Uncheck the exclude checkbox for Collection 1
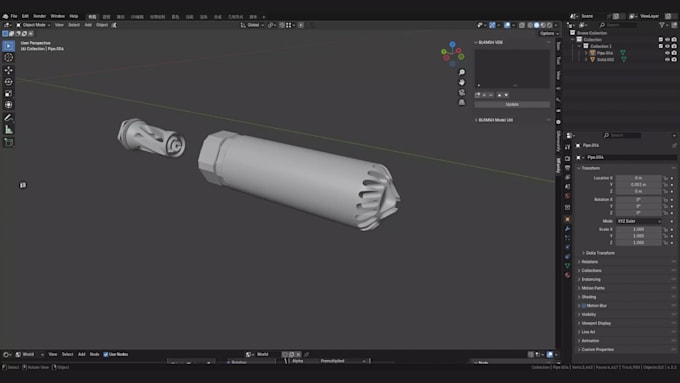680x383 pixels. [660, 46]
